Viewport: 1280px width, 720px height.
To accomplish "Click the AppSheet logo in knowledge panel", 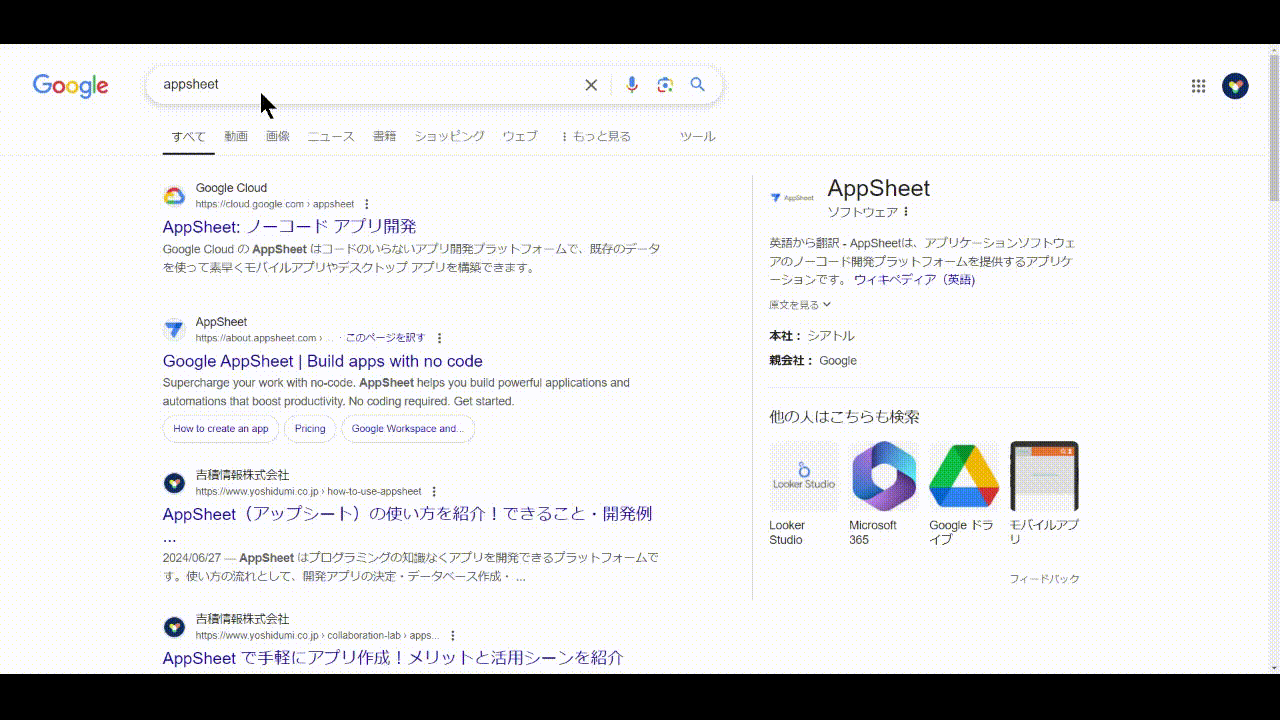I will [x=792, y=197].
